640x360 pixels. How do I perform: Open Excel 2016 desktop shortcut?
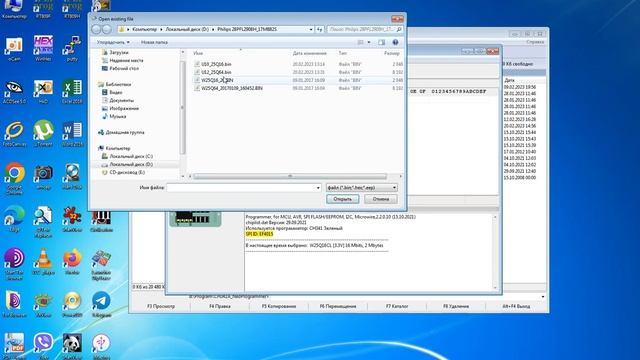point(72,91)
